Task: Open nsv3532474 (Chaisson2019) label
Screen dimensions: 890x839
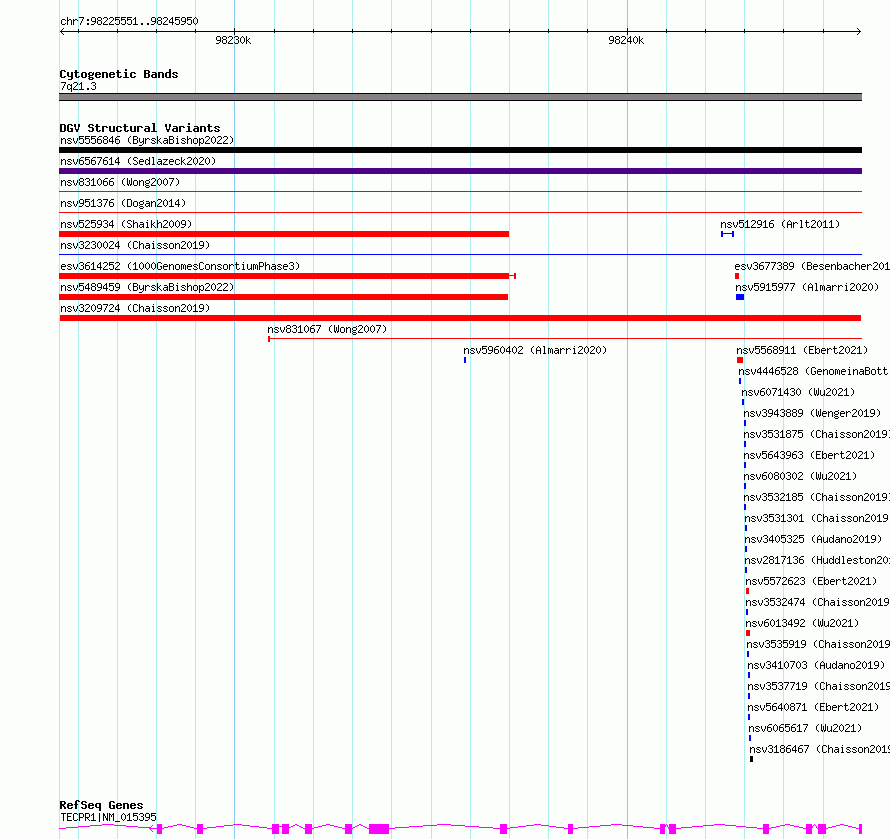Action: coord(817,602)
